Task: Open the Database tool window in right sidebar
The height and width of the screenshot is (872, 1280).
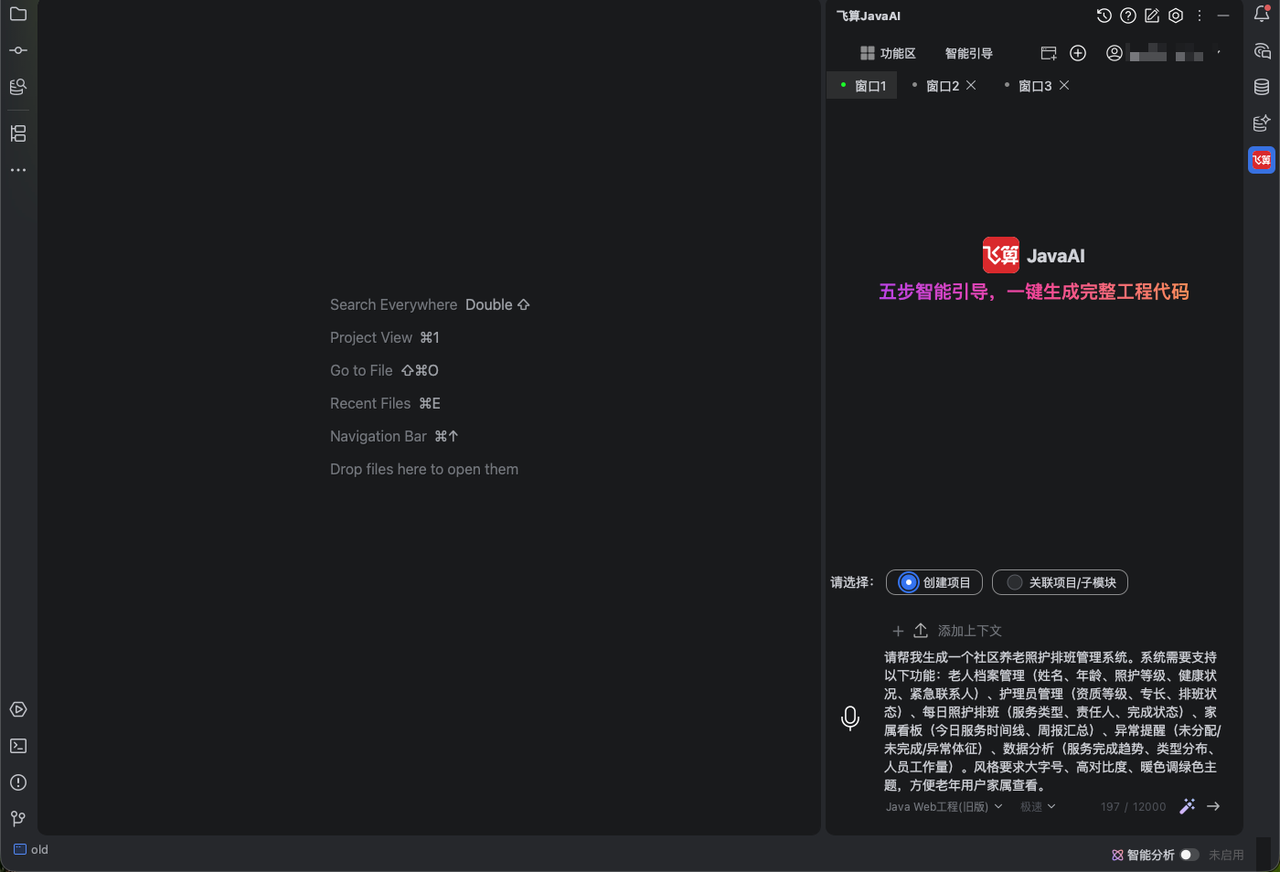Action: click(x=1262, y=87)
